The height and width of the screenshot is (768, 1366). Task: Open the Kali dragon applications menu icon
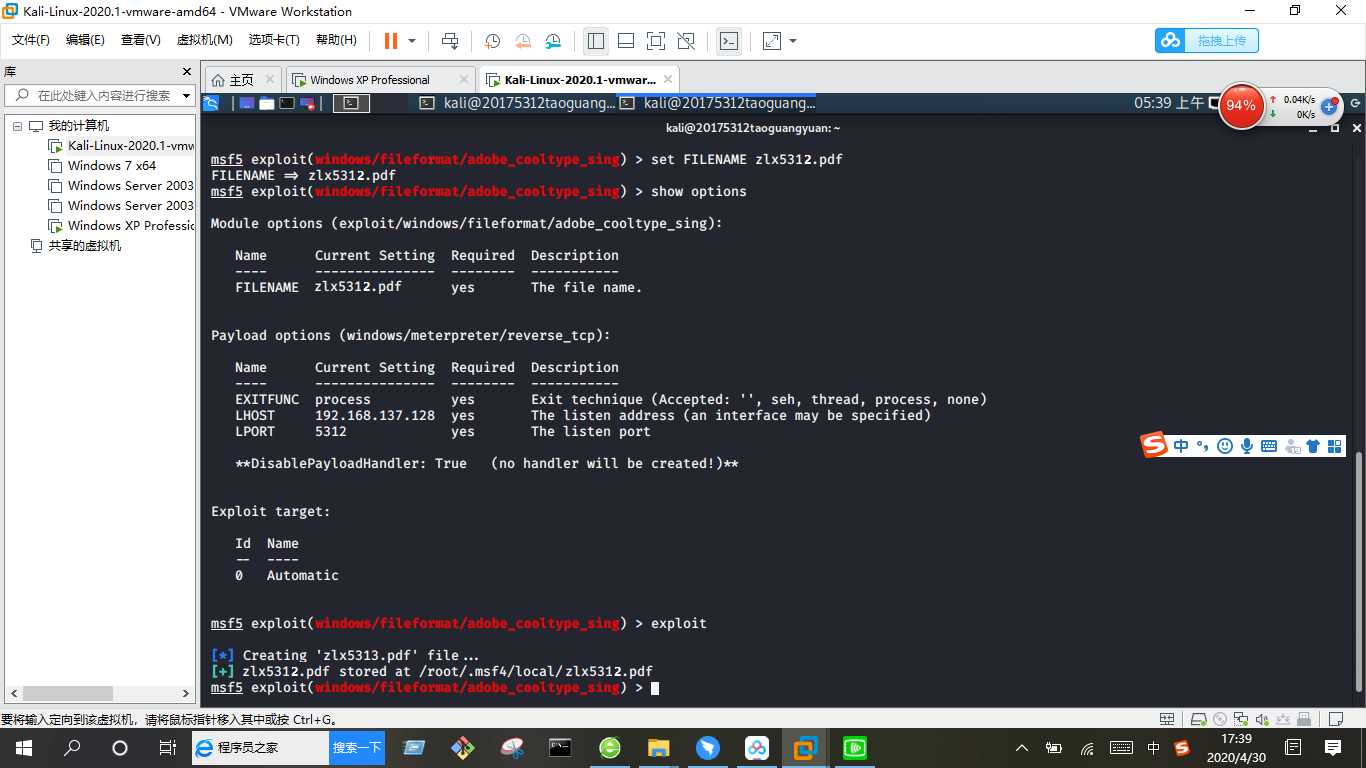coord(211,103)
